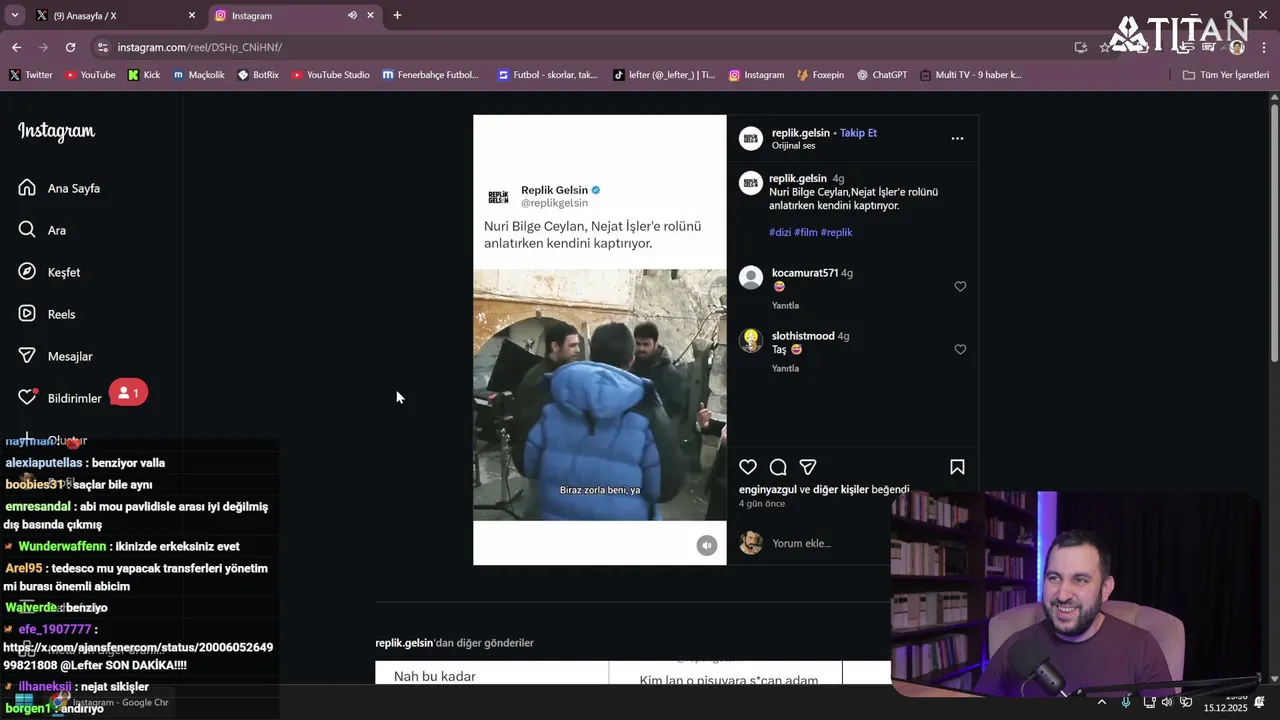Like kocamurat571's comment
Screen dimensions: 1280x720
click(x=960, y=286)
